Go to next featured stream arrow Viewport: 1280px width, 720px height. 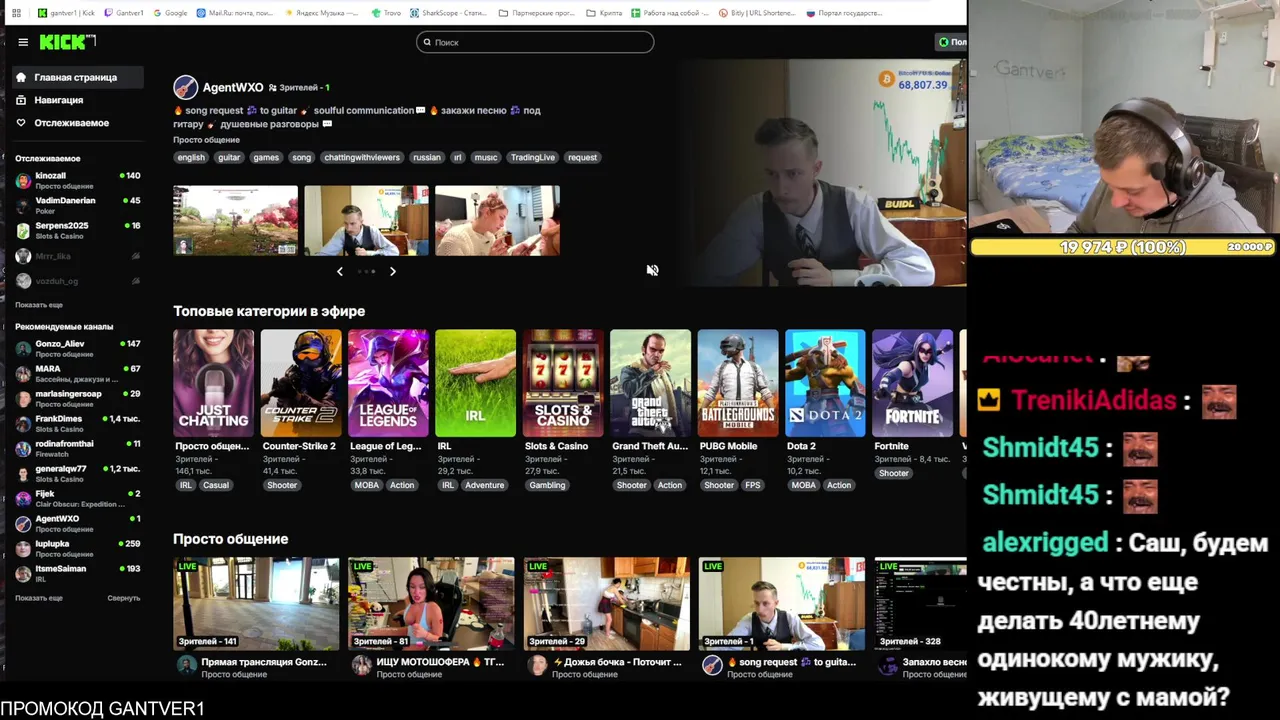point(392,271)
